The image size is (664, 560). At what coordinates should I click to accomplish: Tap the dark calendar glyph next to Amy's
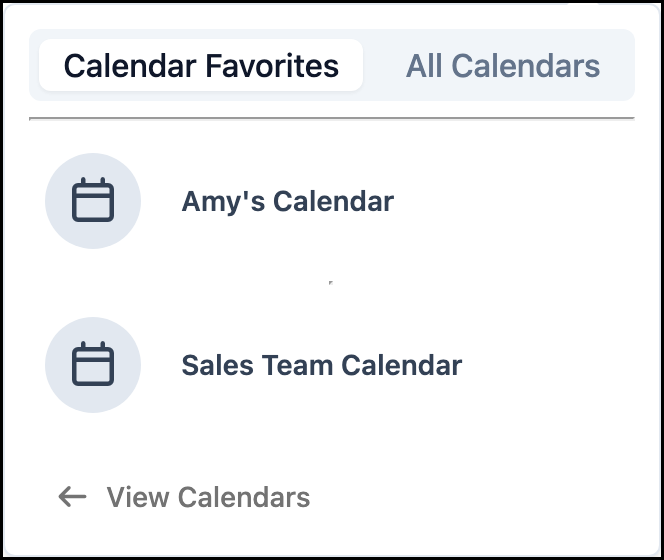tap(93, 200)
